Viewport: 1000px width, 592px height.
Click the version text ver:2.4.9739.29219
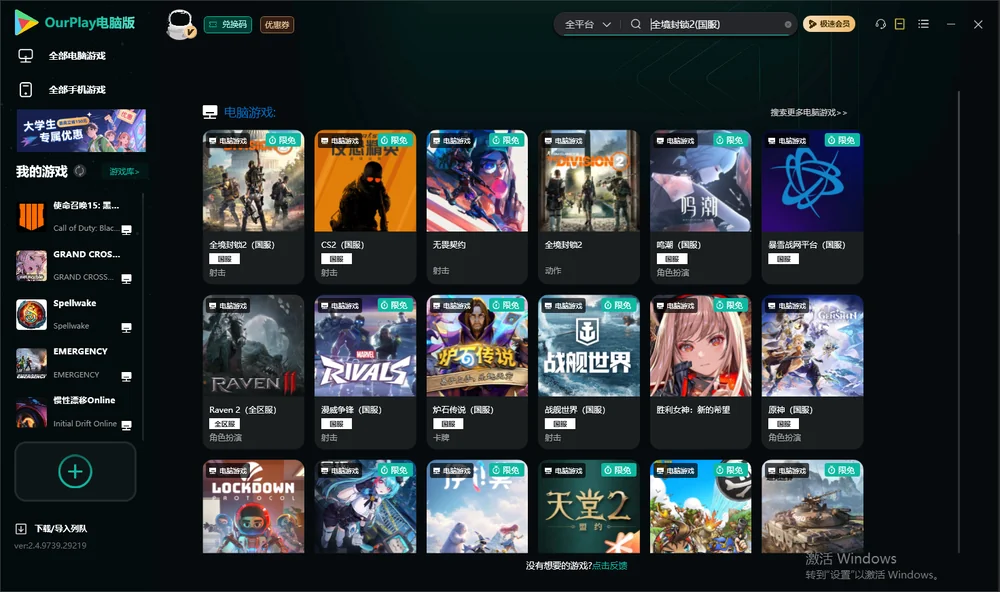click(x=50, y=546)
